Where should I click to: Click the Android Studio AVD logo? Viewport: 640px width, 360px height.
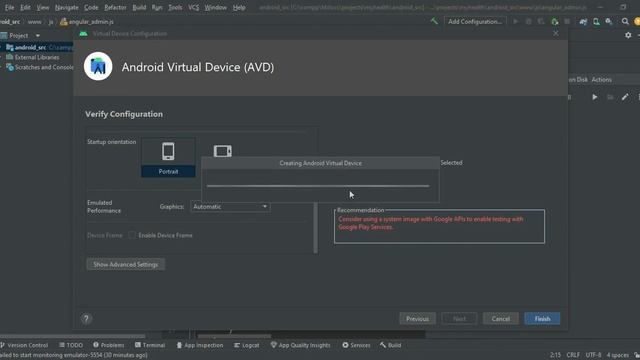(x=98, y=66)
